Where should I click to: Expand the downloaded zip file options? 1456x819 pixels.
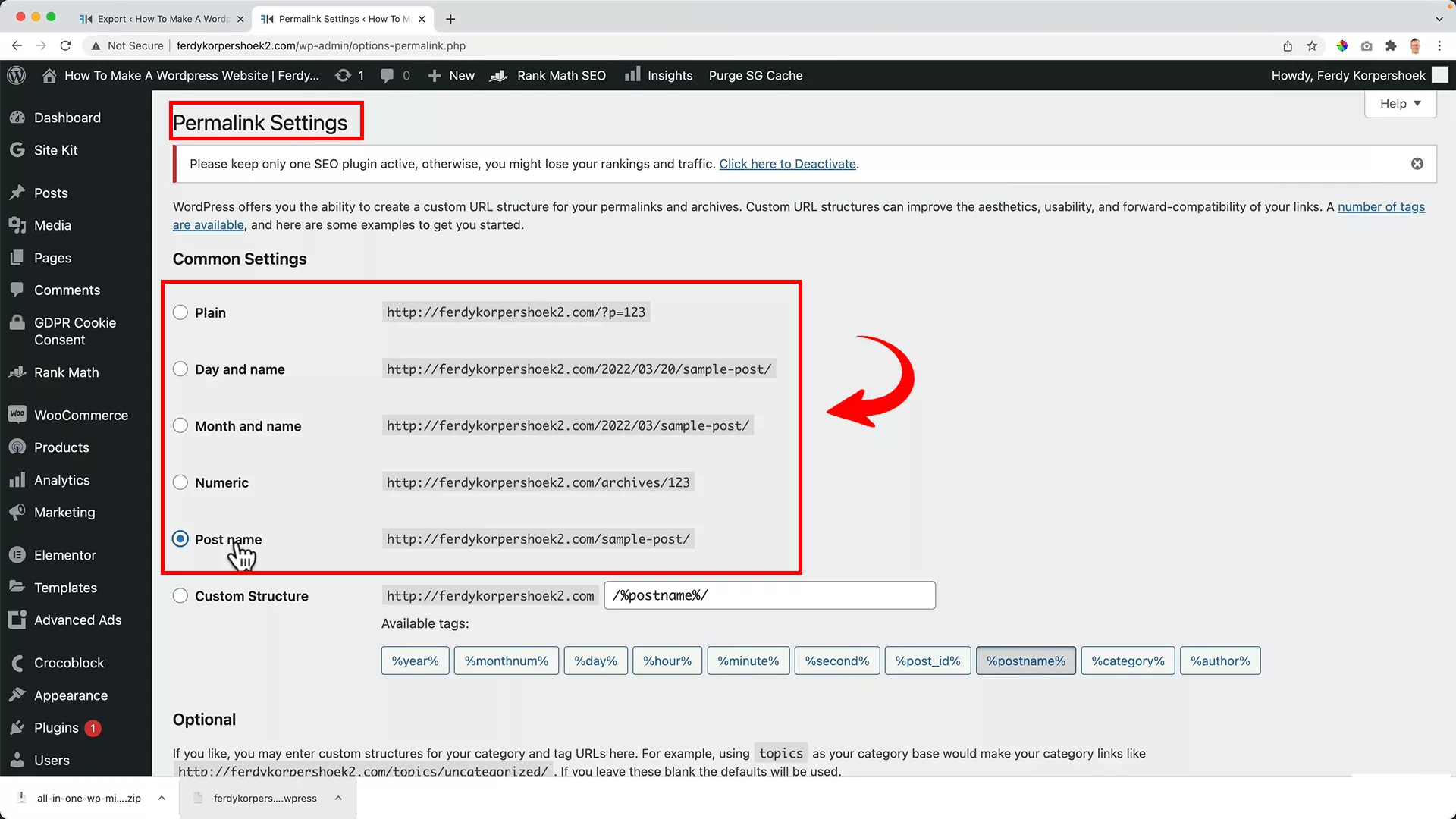(x=161, y=798)
